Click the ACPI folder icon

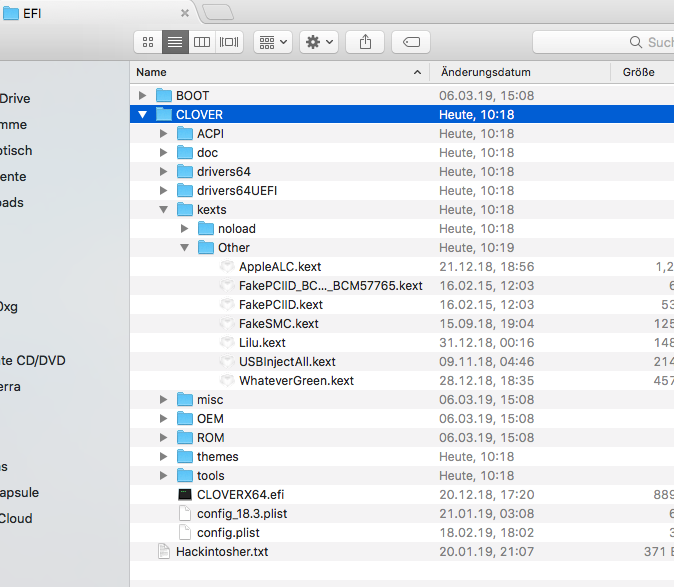(185, 133)
